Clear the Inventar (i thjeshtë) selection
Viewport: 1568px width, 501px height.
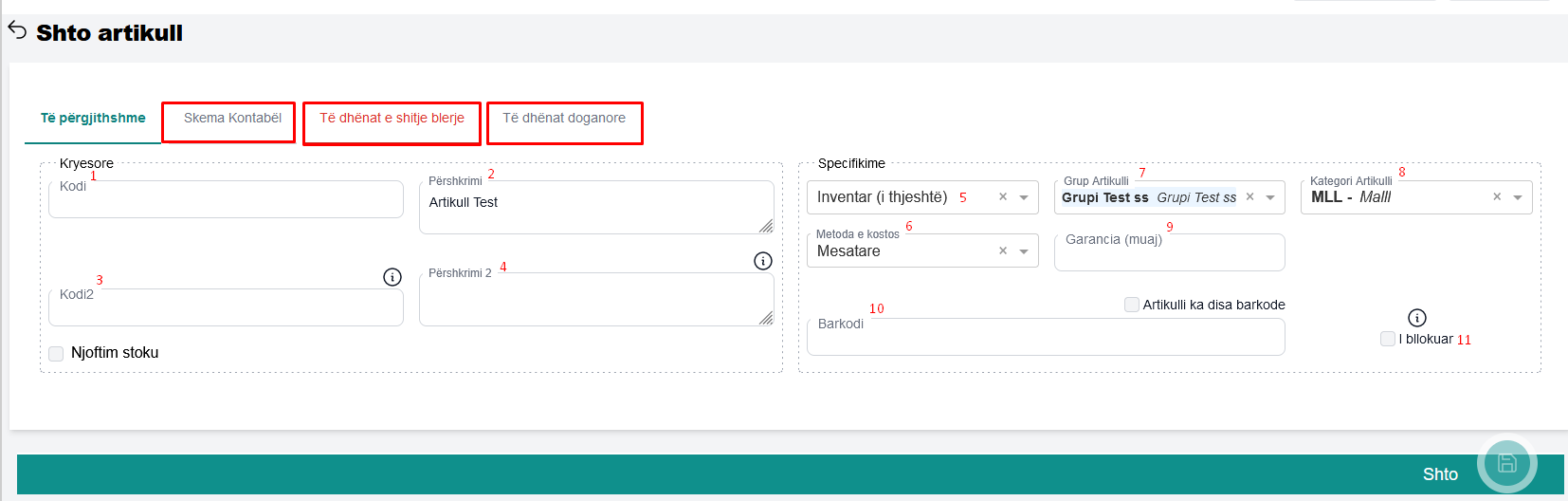(x=1002, y=197)
